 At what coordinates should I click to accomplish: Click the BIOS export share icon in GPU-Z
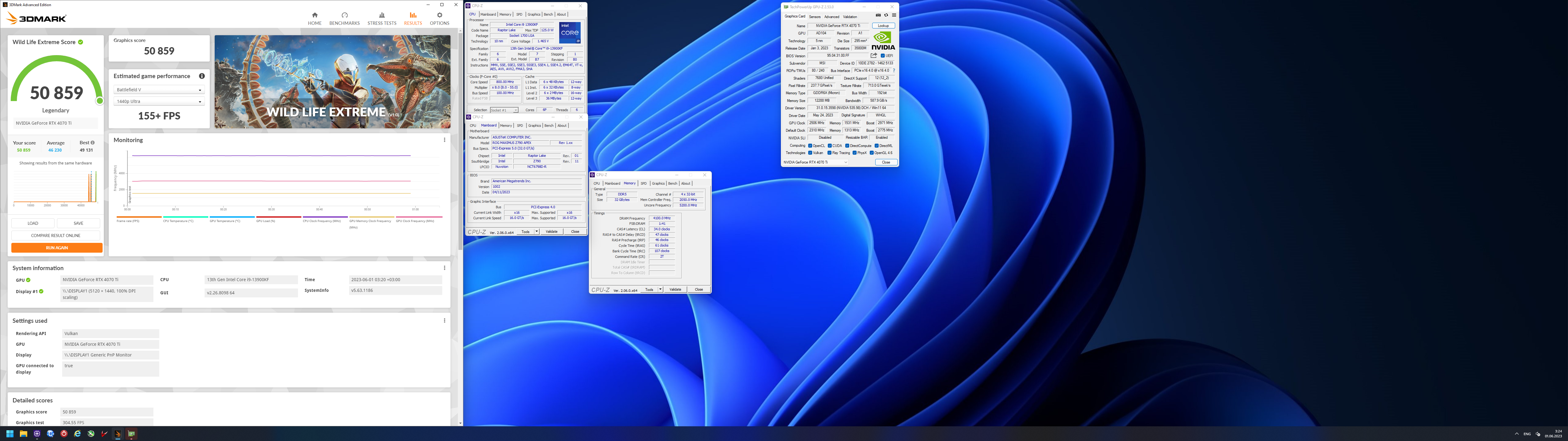873,55
